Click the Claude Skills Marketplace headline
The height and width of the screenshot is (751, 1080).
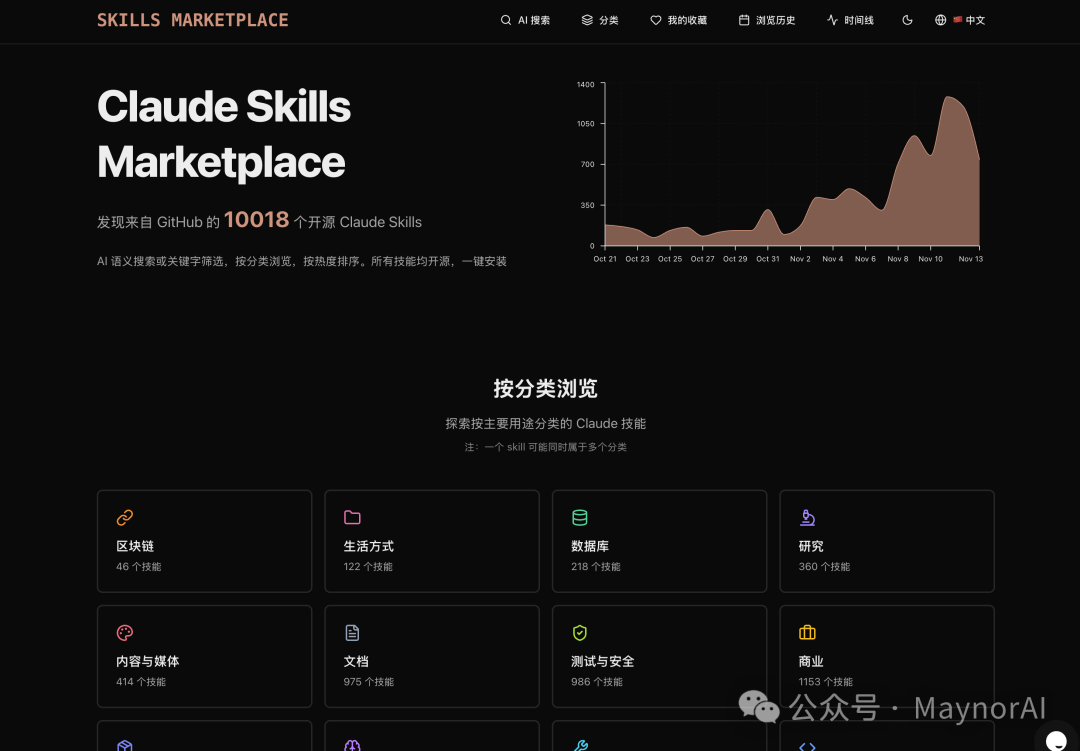click(x=224, y=134)
